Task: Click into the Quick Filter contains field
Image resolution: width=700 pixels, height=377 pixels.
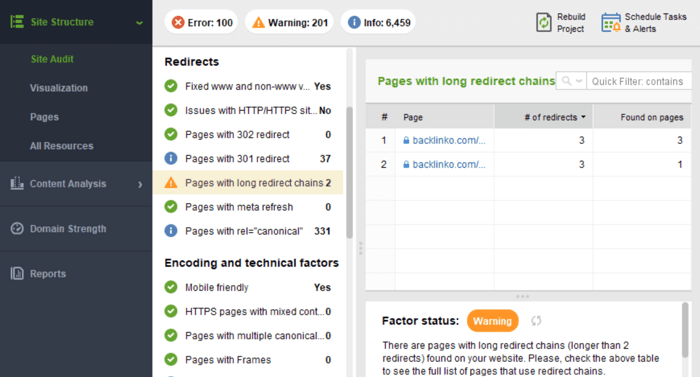Action: pos(639,81)
